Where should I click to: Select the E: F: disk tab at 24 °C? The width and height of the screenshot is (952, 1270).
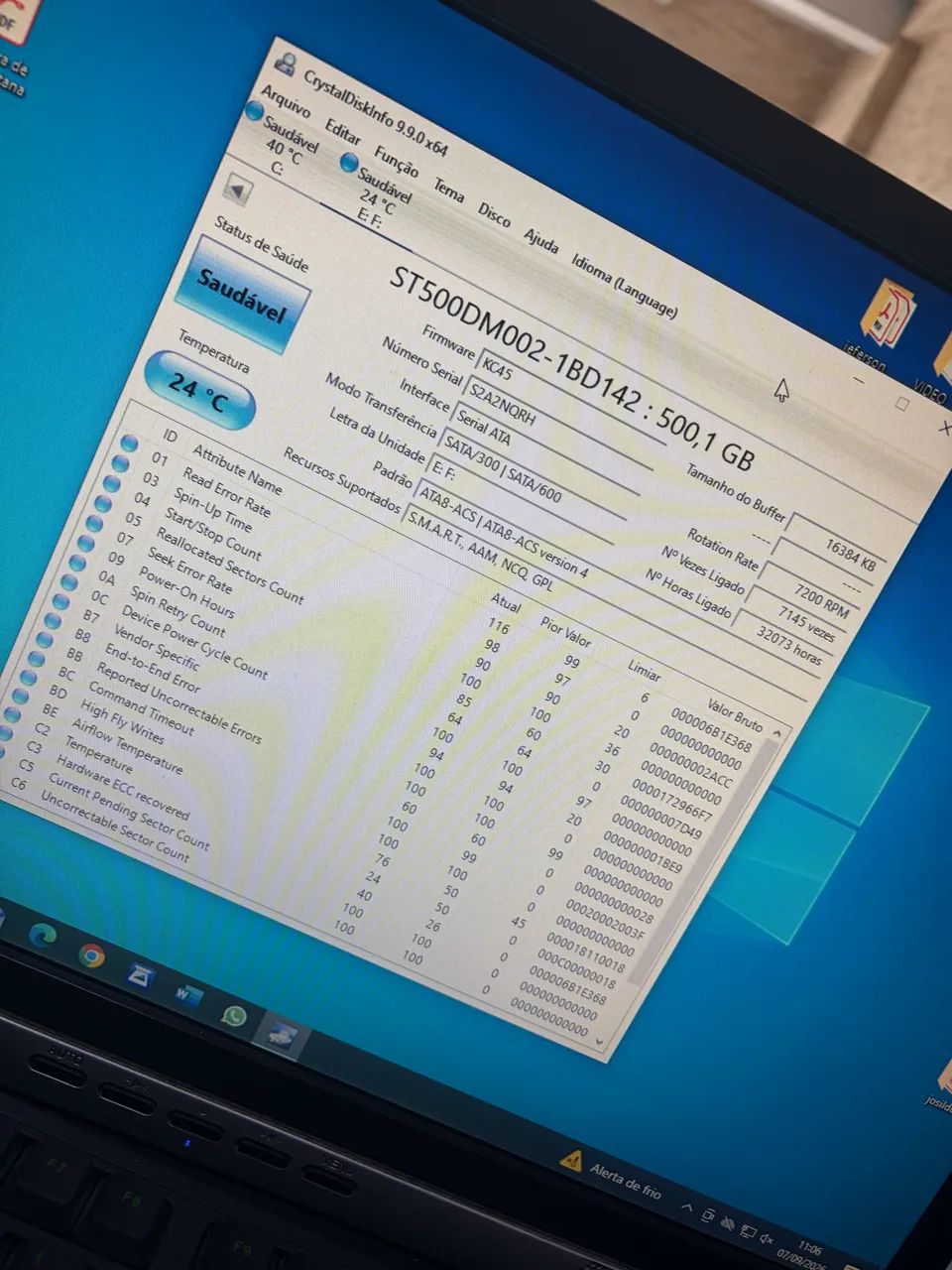(376, 190)
